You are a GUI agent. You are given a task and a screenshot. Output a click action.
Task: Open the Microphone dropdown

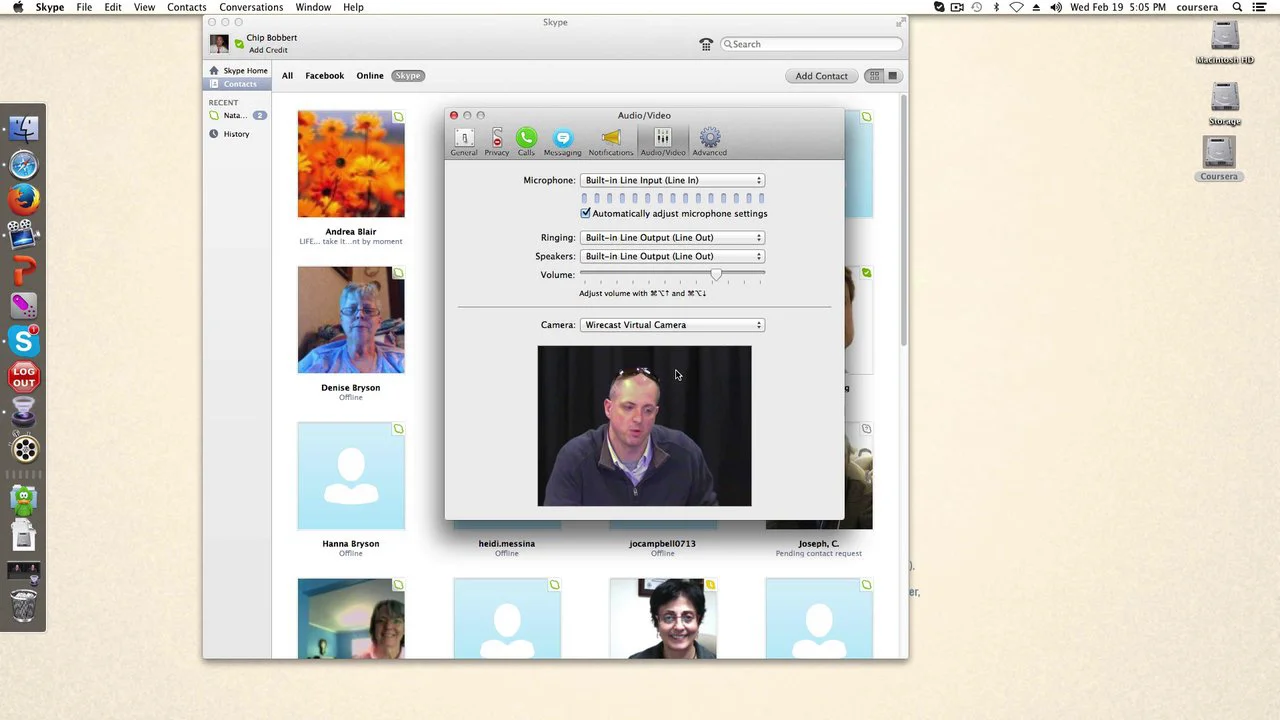(672, 180)
